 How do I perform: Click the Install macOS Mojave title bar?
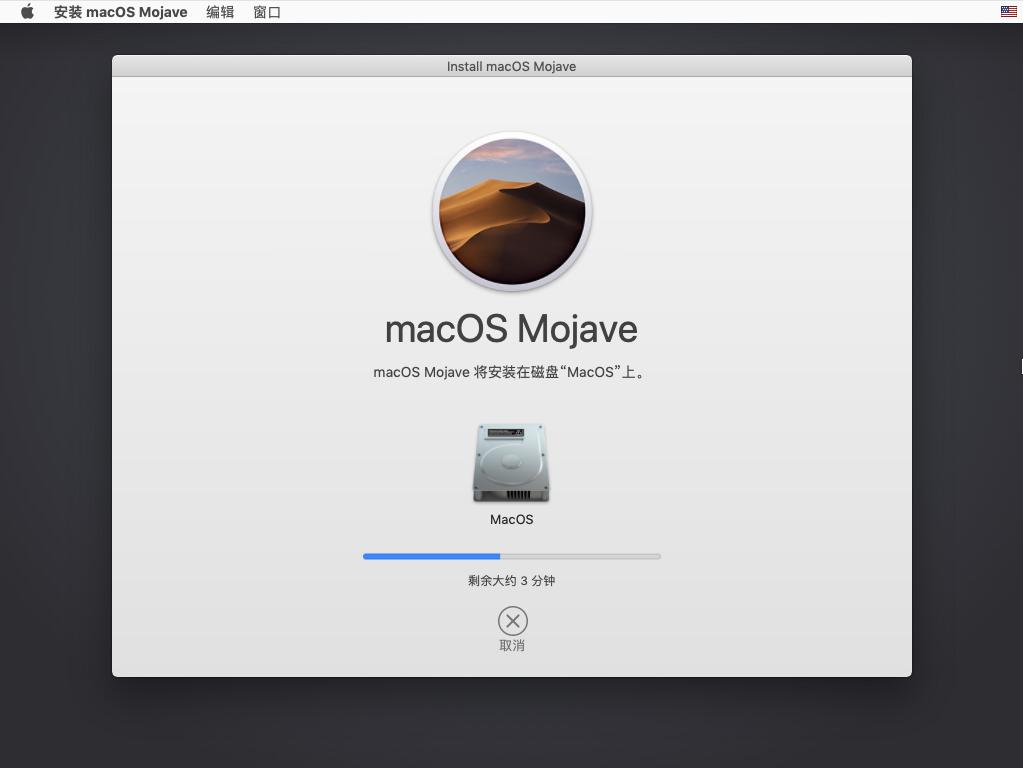511,66
